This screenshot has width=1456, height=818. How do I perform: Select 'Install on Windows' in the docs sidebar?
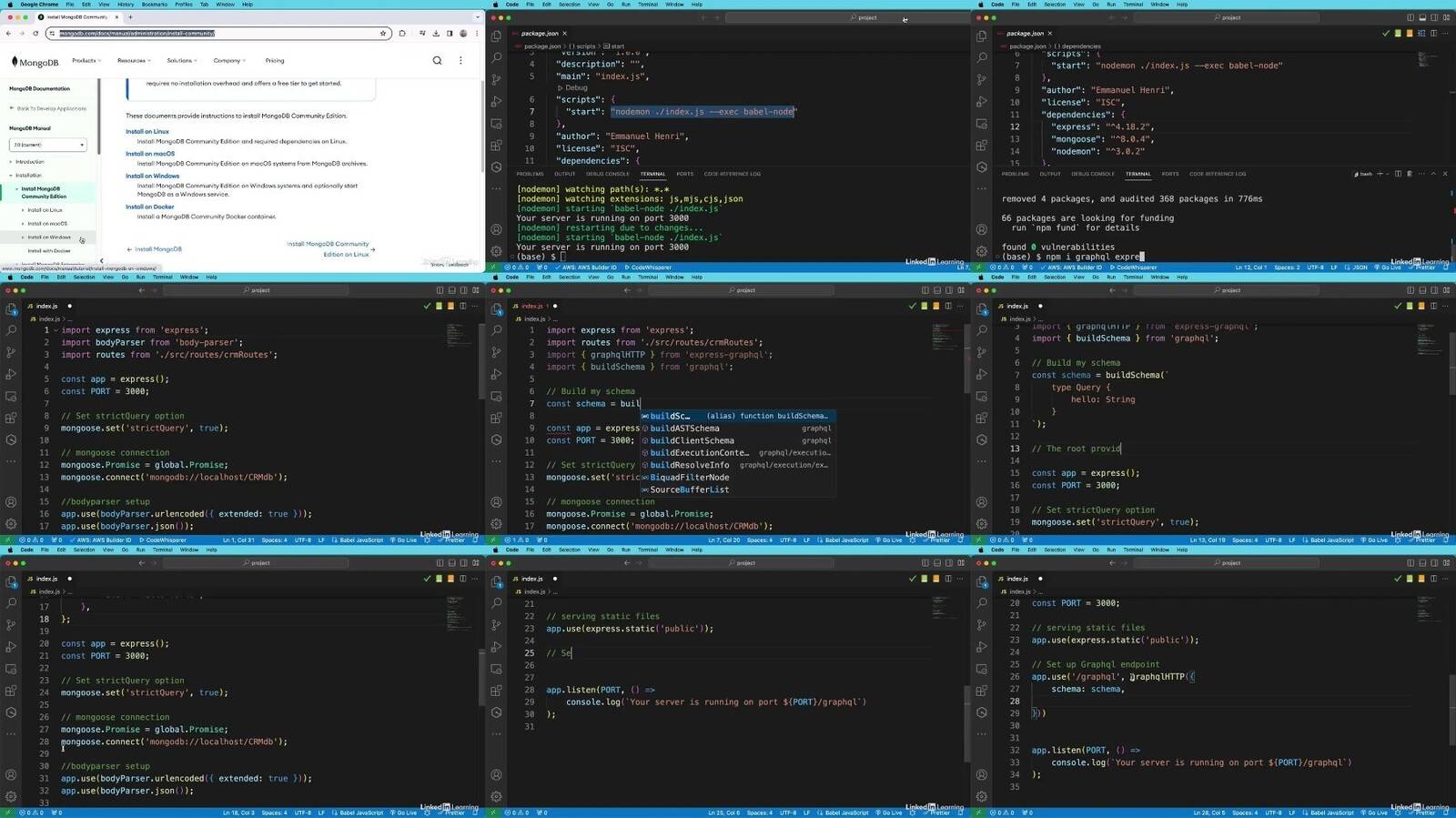pos(49,237)
